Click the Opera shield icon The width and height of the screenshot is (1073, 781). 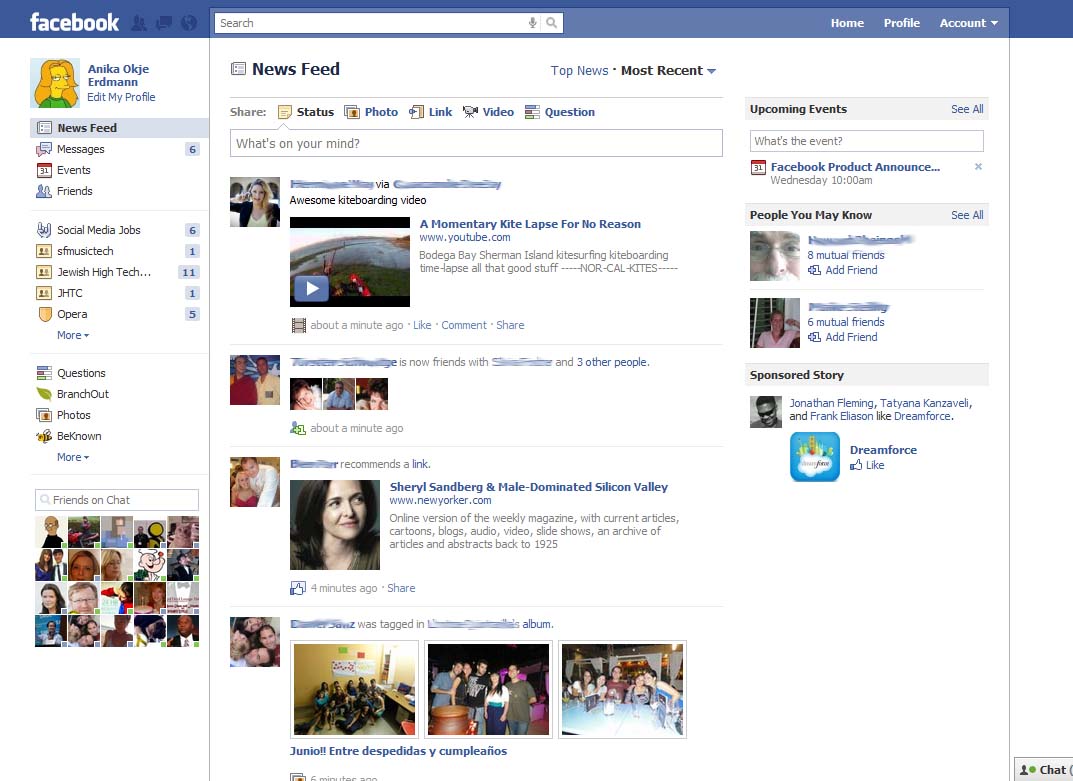point(44,314)
